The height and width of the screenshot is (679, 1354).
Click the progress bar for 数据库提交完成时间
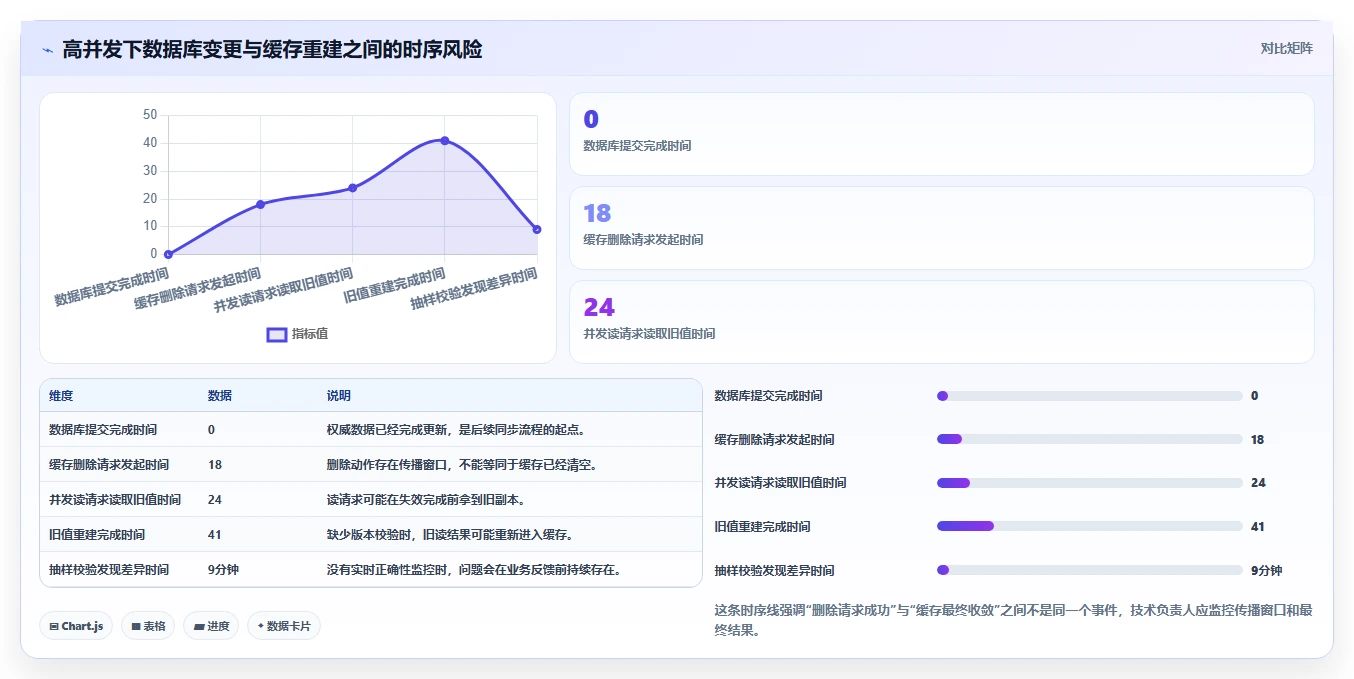point(1089,396)
